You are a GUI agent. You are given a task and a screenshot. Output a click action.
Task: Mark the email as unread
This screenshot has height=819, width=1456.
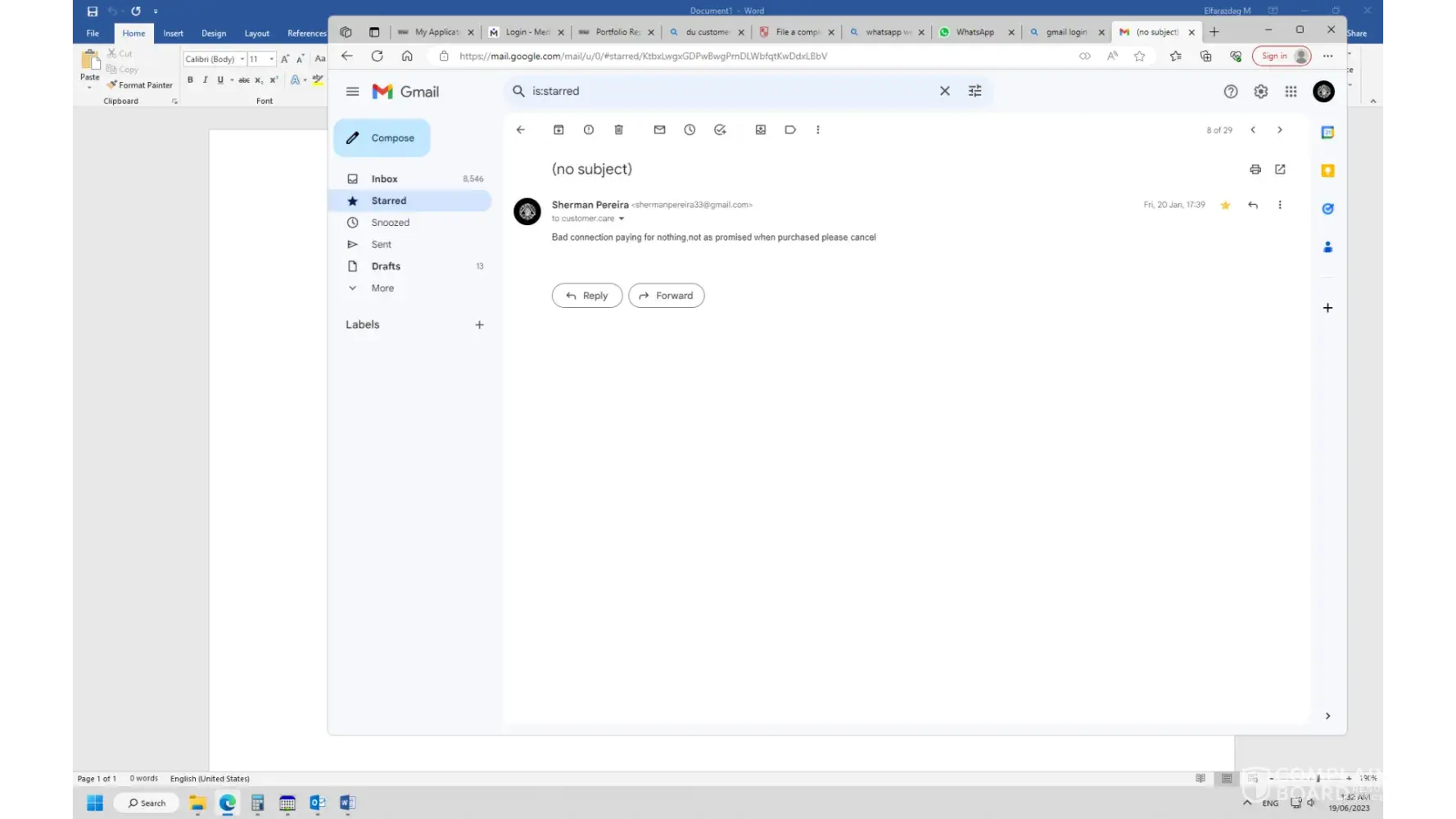(660, 129)
